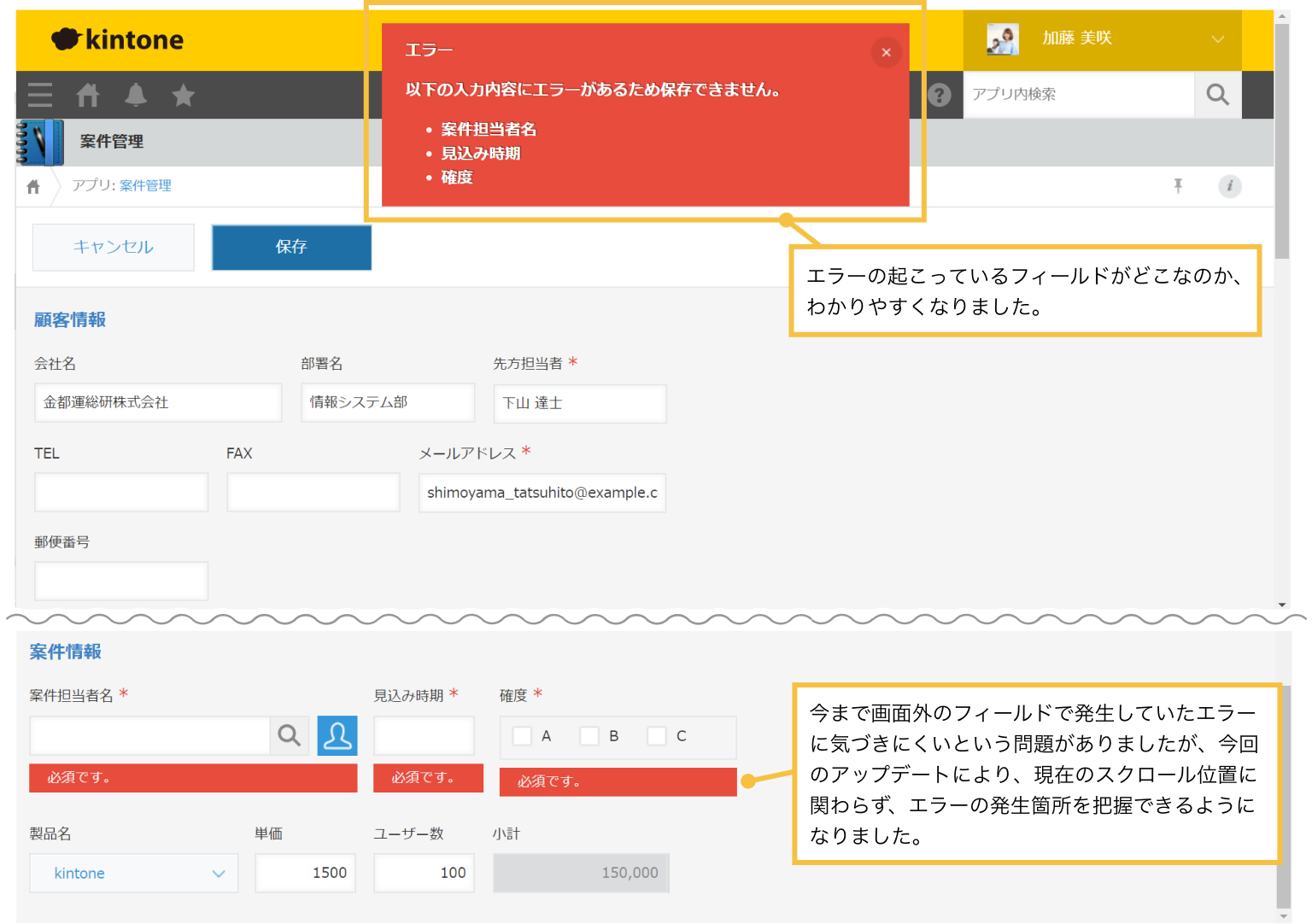The height and width of the screenshot is (924, 1312).
Task: Navigate using the アプリ: 案件管理 breadcrumb link
Action: tap(145, 186)
